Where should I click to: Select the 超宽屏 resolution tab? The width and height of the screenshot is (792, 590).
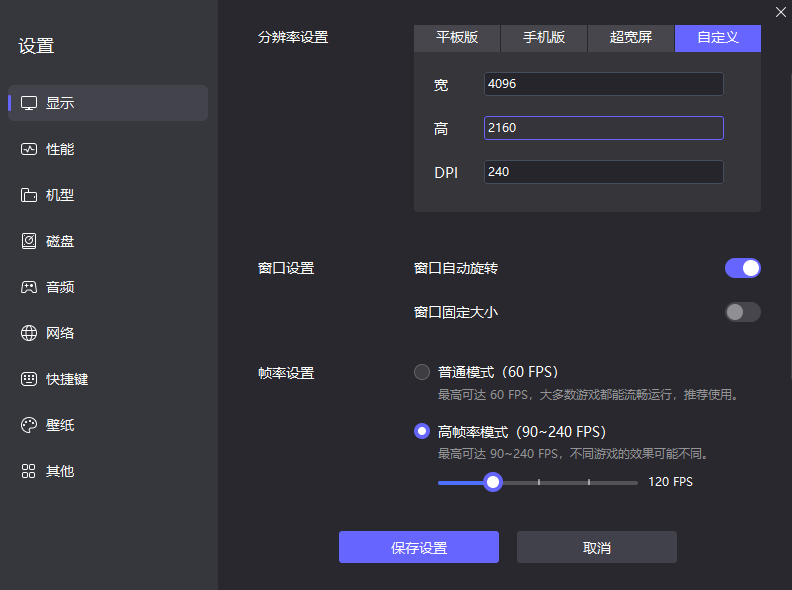coord(631,38)
